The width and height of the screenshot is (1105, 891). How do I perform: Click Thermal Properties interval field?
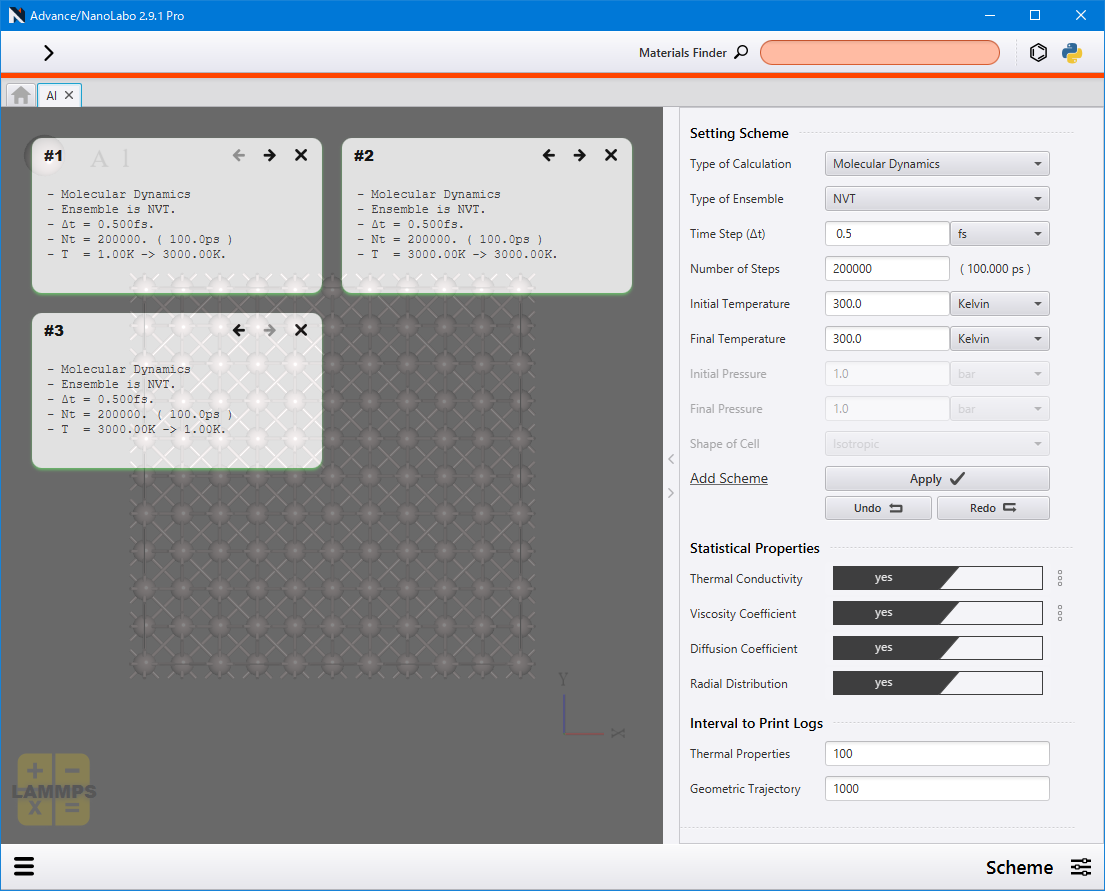point(937,754)
